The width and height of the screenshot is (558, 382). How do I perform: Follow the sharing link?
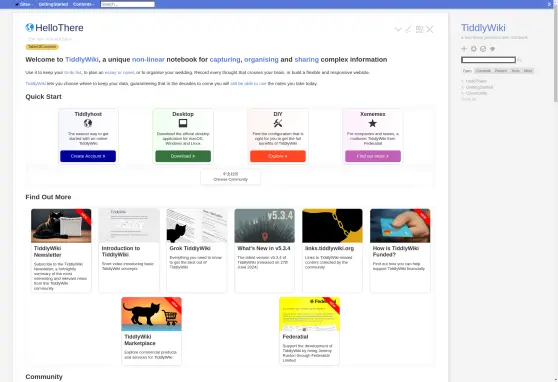(306, 59)
